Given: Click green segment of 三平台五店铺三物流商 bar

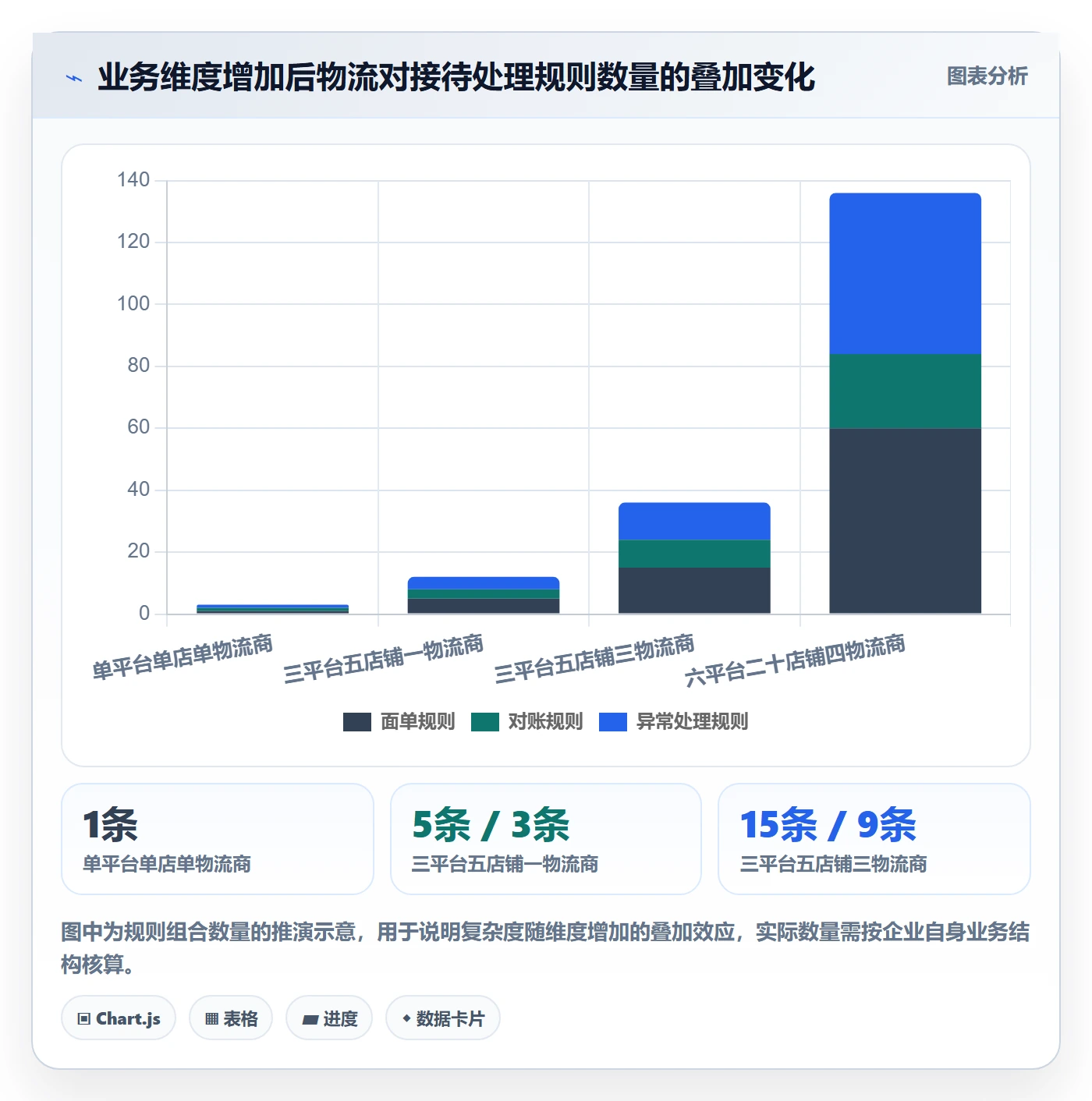Looking at the screenshot, I should point(694,554).
